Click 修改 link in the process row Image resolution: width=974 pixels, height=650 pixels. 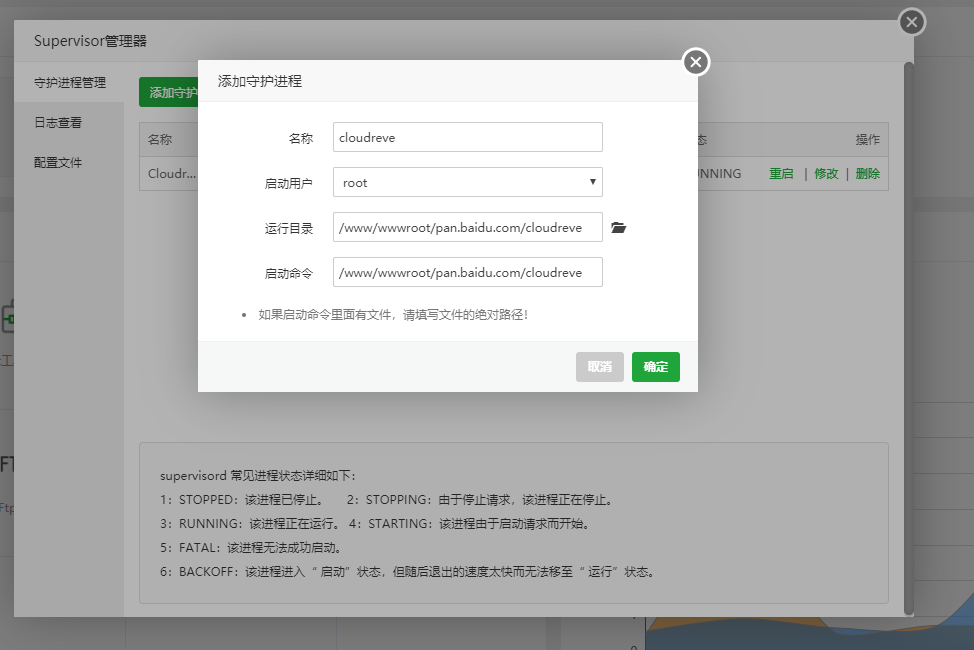826,173
